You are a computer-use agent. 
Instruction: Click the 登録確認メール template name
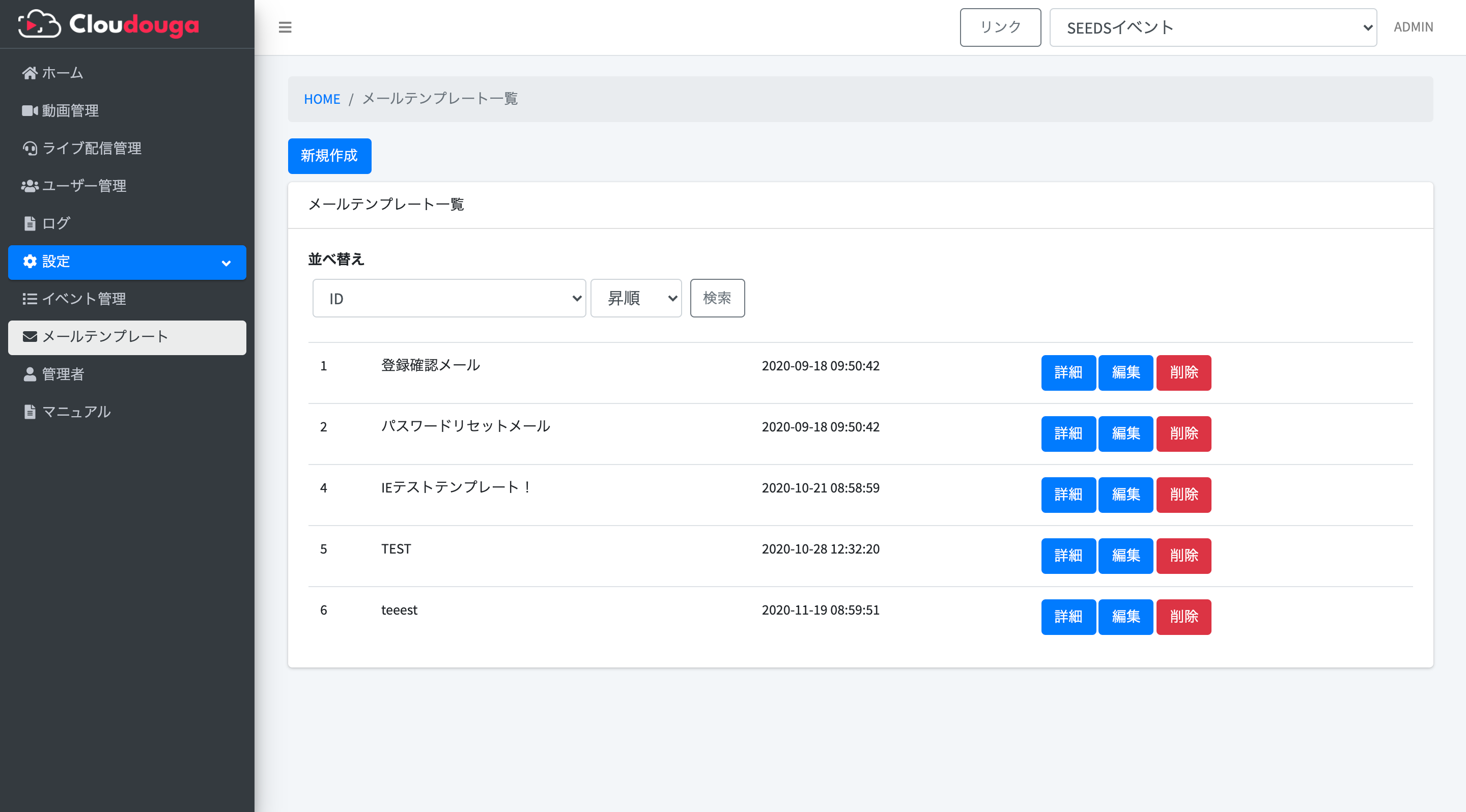[x=430, y=365]
